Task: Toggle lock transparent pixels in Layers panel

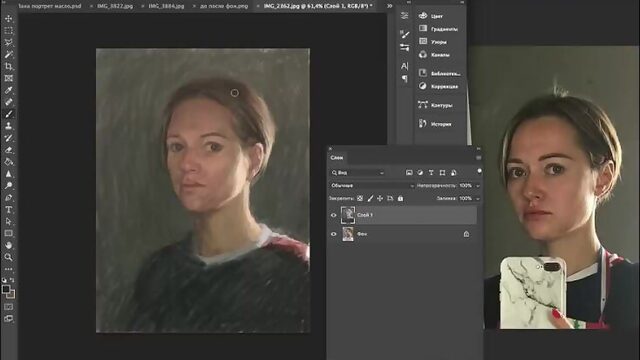Action: coord(360,198)
